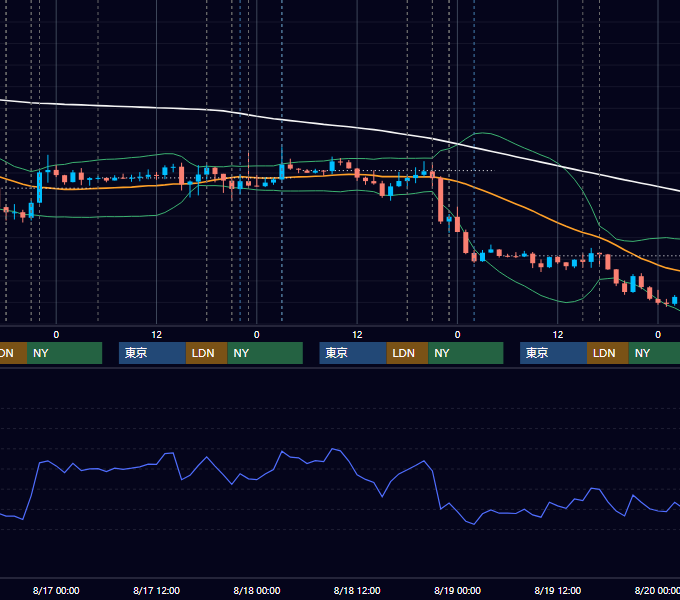Click the 8/17 12:00 date label
This screenshot has width=680, height=600.
coord(156,590)
